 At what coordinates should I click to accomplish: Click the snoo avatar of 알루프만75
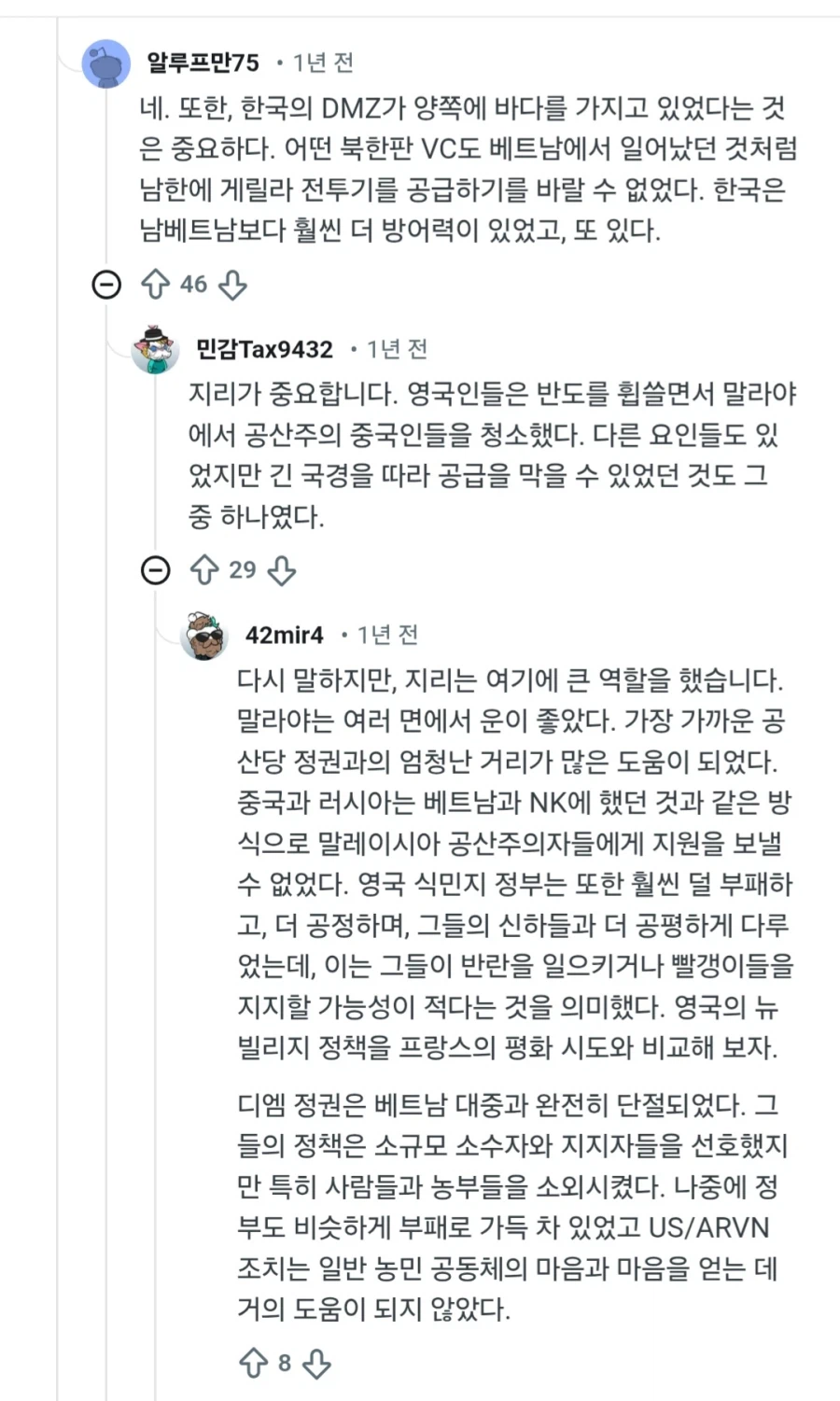(103, 62)
